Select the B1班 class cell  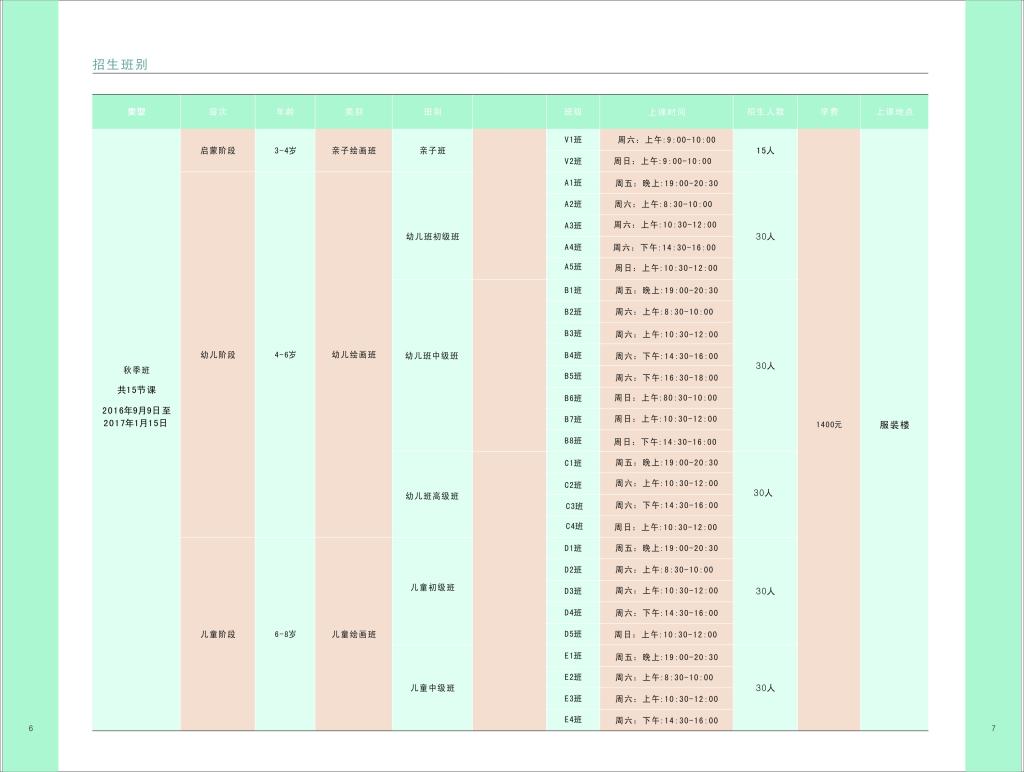(573, 290)
